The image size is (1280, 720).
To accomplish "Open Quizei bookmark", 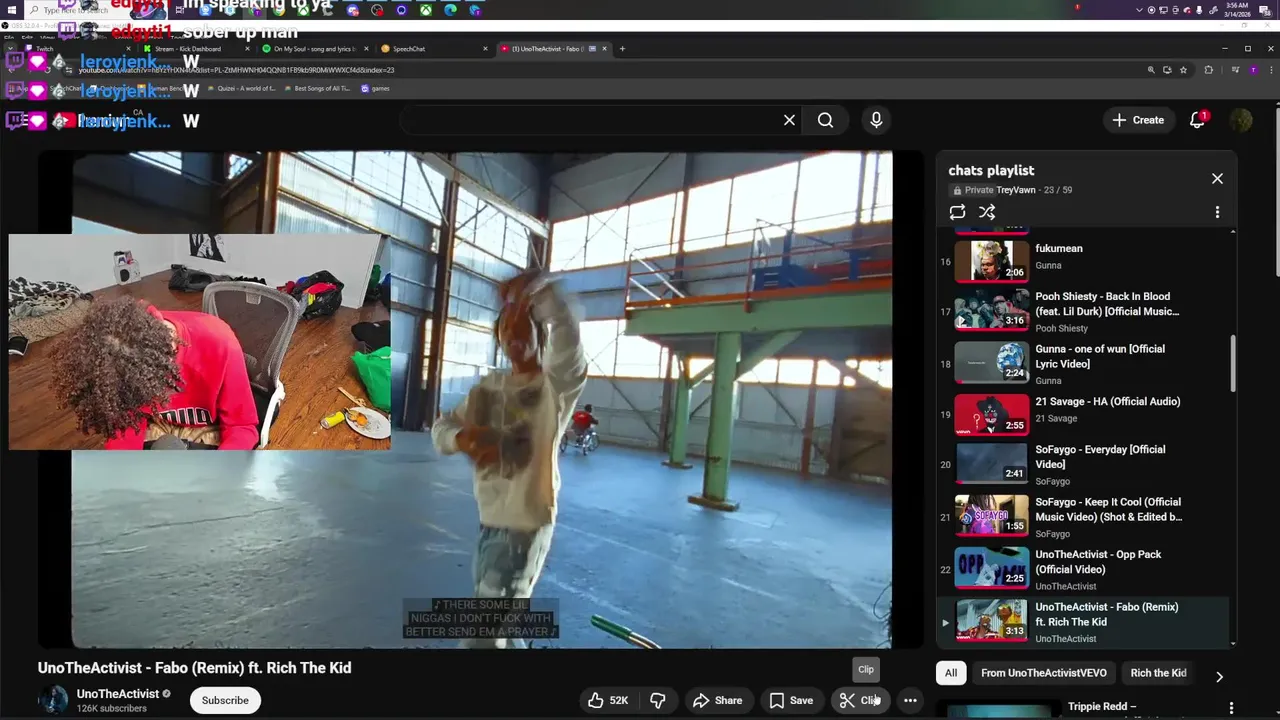I will point(239,88).
